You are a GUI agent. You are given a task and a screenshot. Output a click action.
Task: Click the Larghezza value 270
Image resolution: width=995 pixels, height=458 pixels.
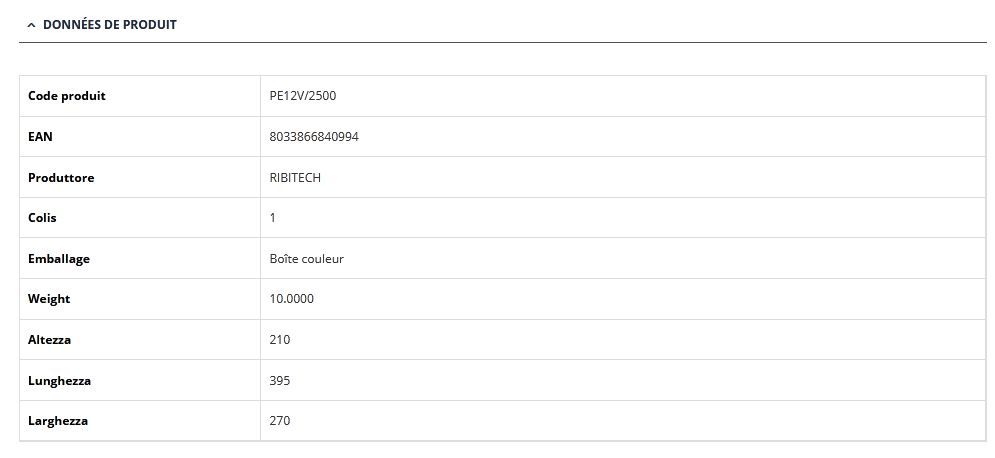point(280,421)
